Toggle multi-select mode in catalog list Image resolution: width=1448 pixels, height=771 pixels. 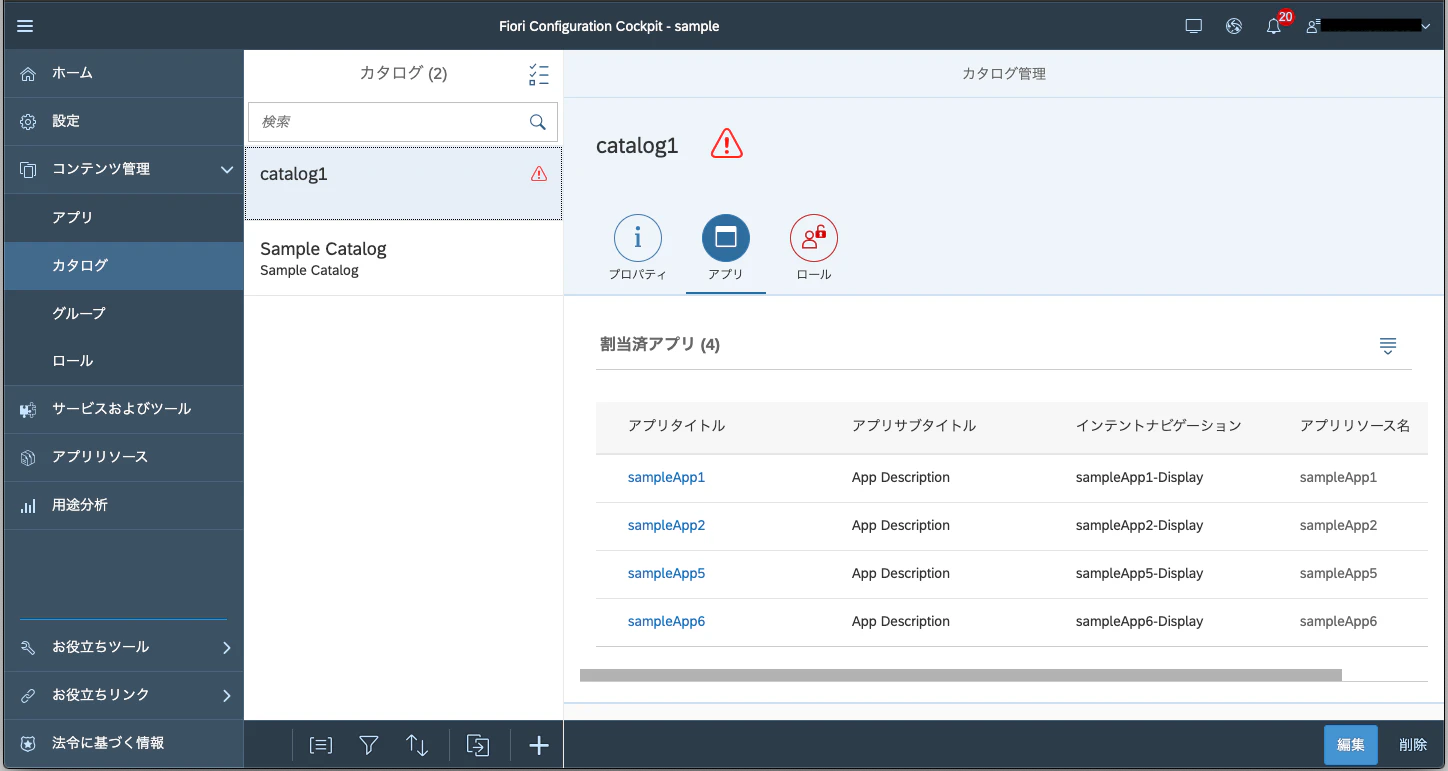point(539,74)
